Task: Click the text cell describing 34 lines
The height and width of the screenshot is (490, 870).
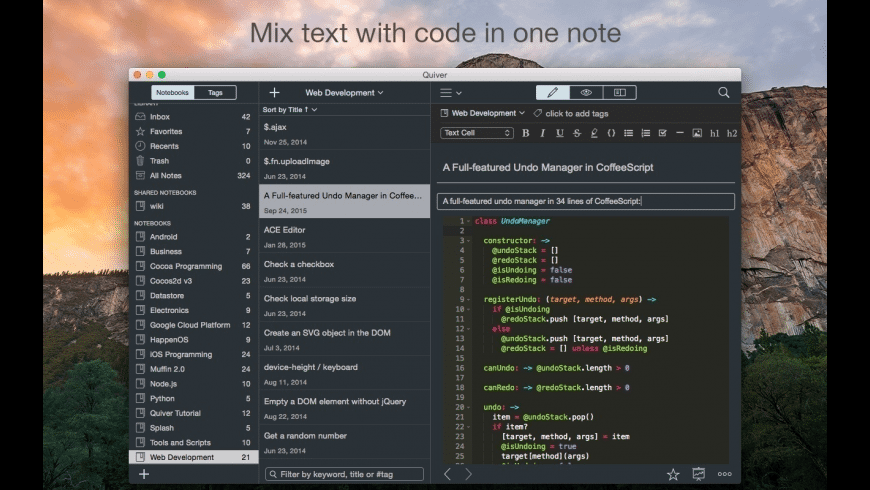Action: point(586,201)
